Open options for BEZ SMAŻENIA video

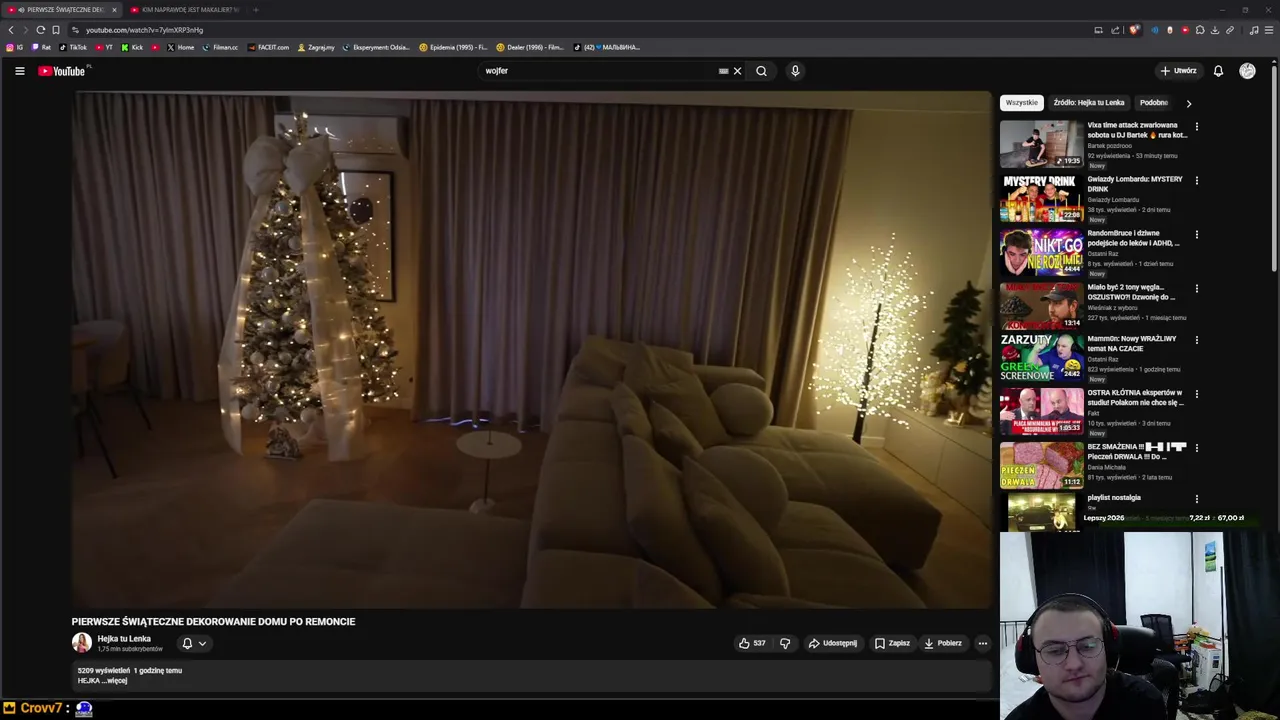1196,448
